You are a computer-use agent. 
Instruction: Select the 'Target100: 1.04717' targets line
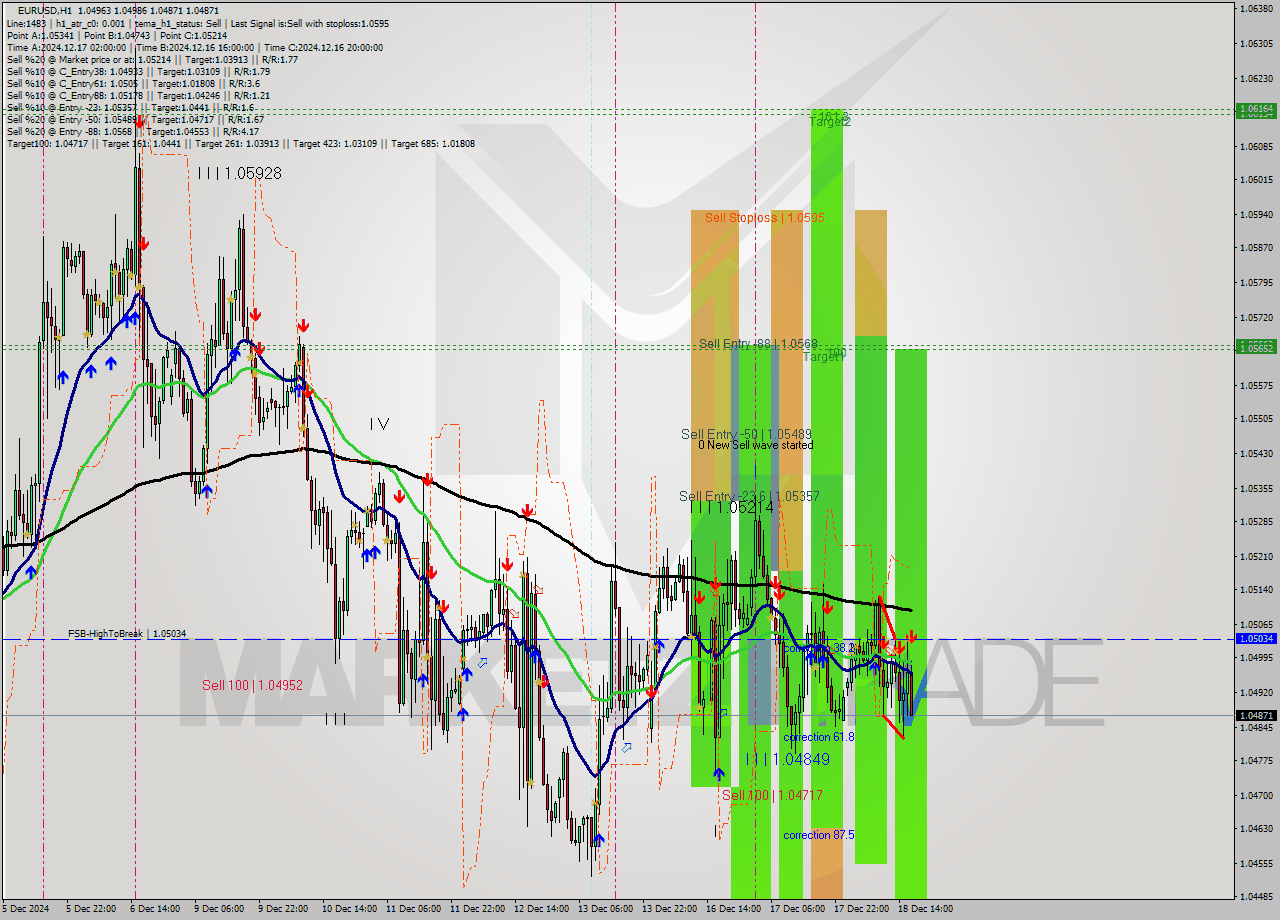(241, 143)
